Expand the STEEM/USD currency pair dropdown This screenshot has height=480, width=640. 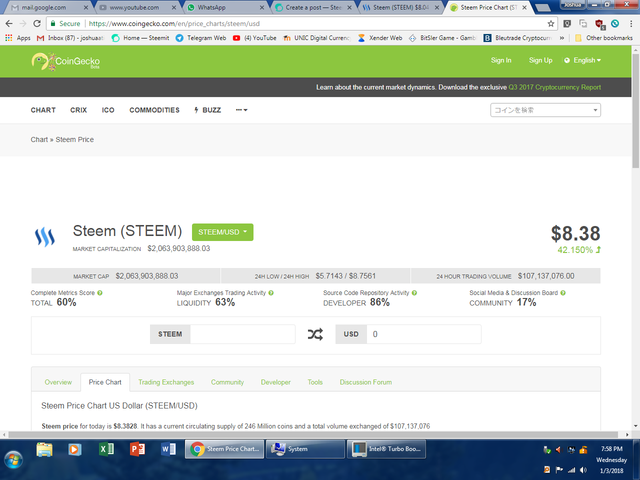[222, 232]
